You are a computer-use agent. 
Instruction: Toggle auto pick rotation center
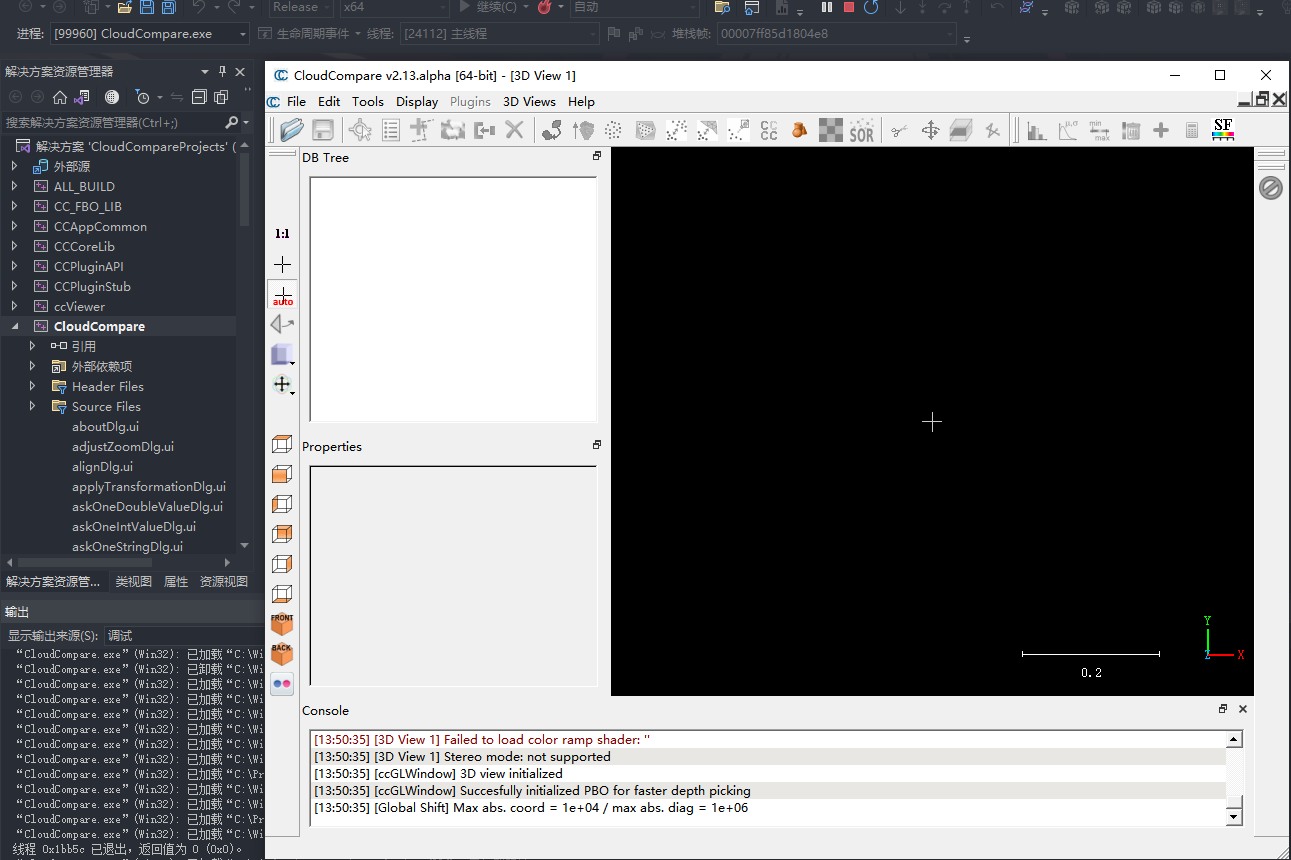point(283,295)
